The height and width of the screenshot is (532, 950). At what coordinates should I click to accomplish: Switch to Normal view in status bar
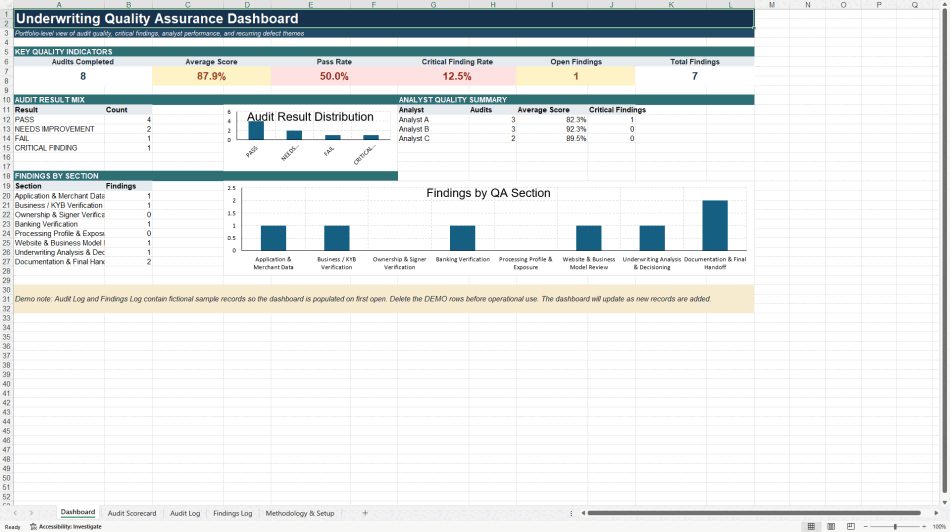811,527
